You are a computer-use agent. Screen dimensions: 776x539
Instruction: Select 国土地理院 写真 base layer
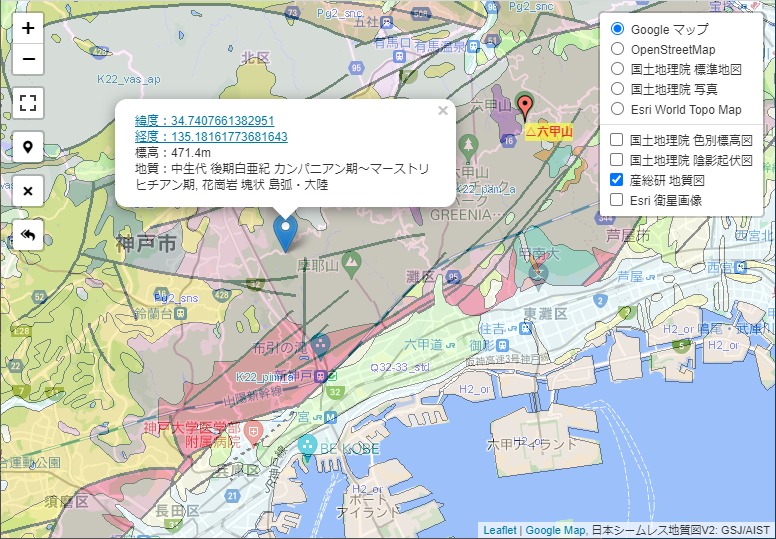(x=617, y=89)
